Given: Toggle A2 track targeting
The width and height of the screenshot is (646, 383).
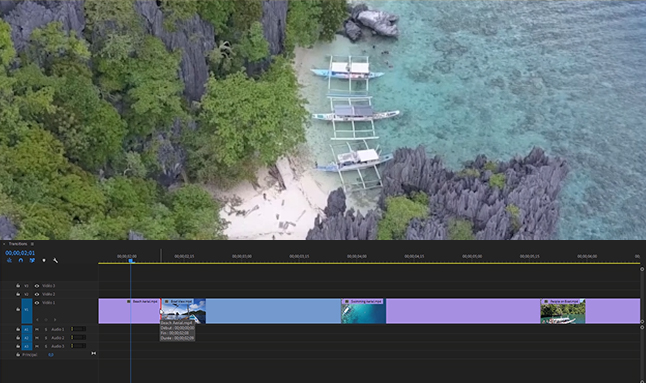Looking at the screenshot, I should (x=26, y=338).
